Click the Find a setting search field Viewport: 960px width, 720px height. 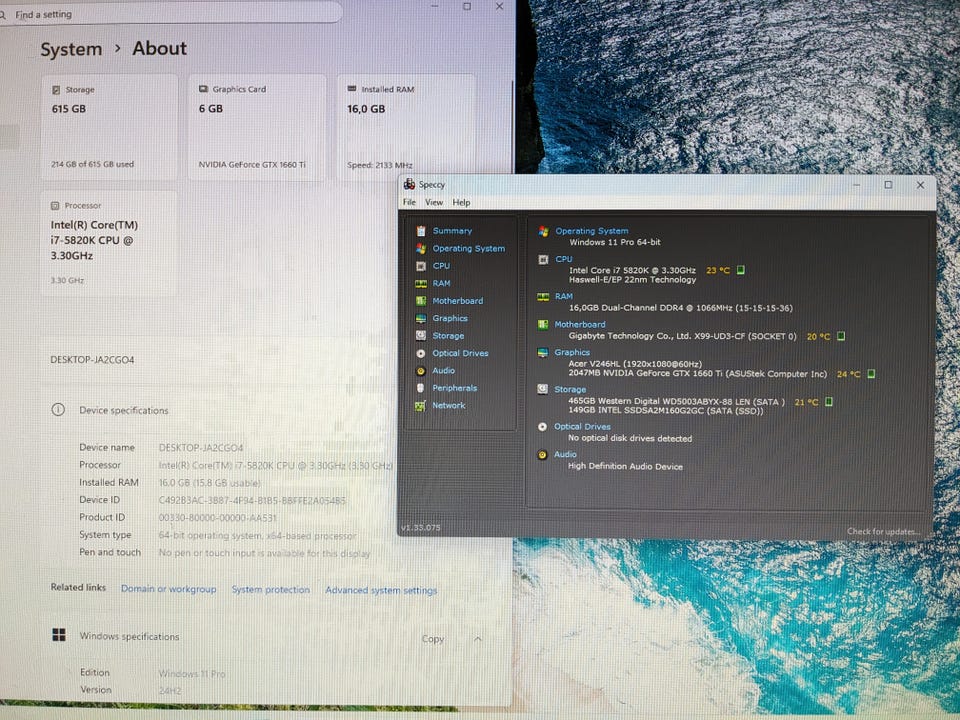[170, 13]
